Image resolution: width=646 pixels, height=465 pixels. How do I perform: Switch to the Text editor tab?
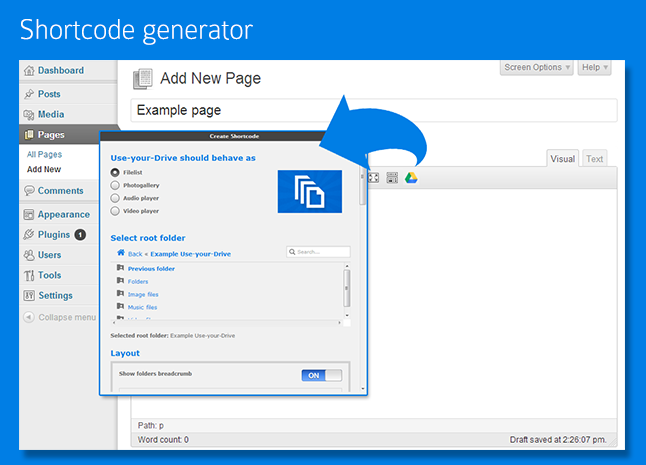pyautogui.click(x=595, y=159)
